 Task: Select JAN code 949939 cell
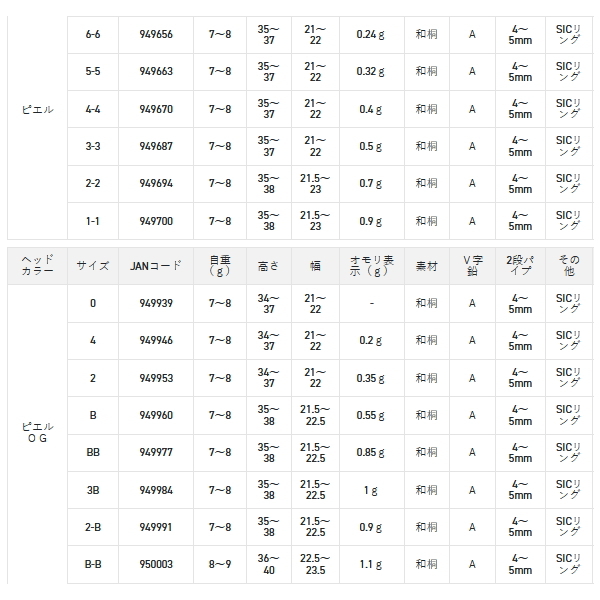click(156, 303)
